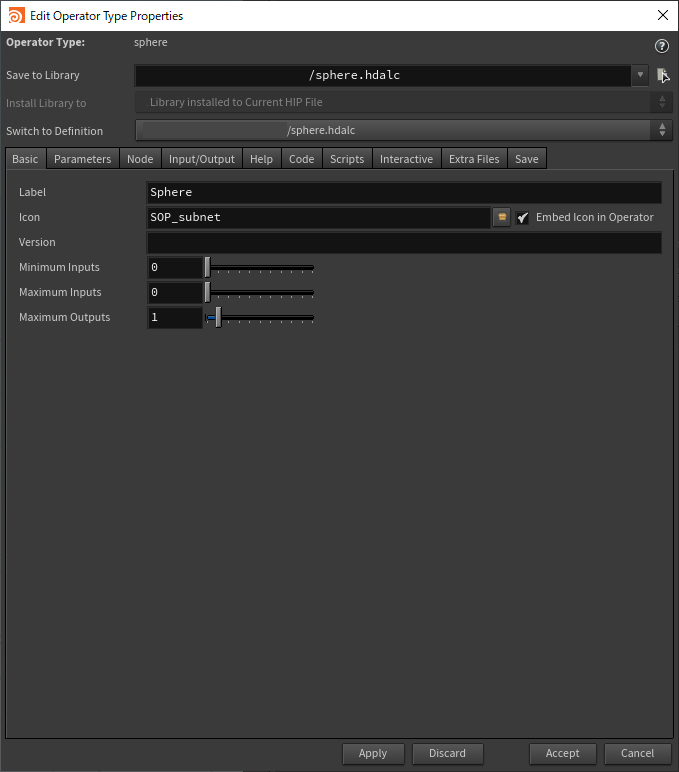Screen dimensions: 679x772
Task: Switch to the Parameters tab
Action: pos(83,159)
